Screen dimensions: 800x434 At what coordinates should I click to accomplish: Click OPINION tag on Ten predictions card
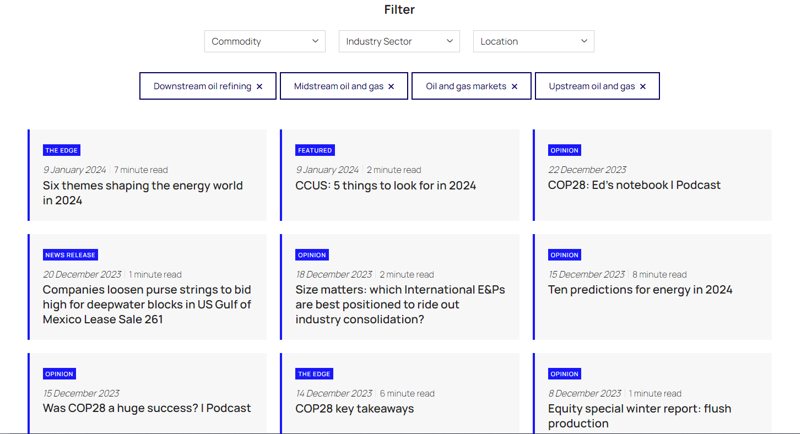[564, 255]
